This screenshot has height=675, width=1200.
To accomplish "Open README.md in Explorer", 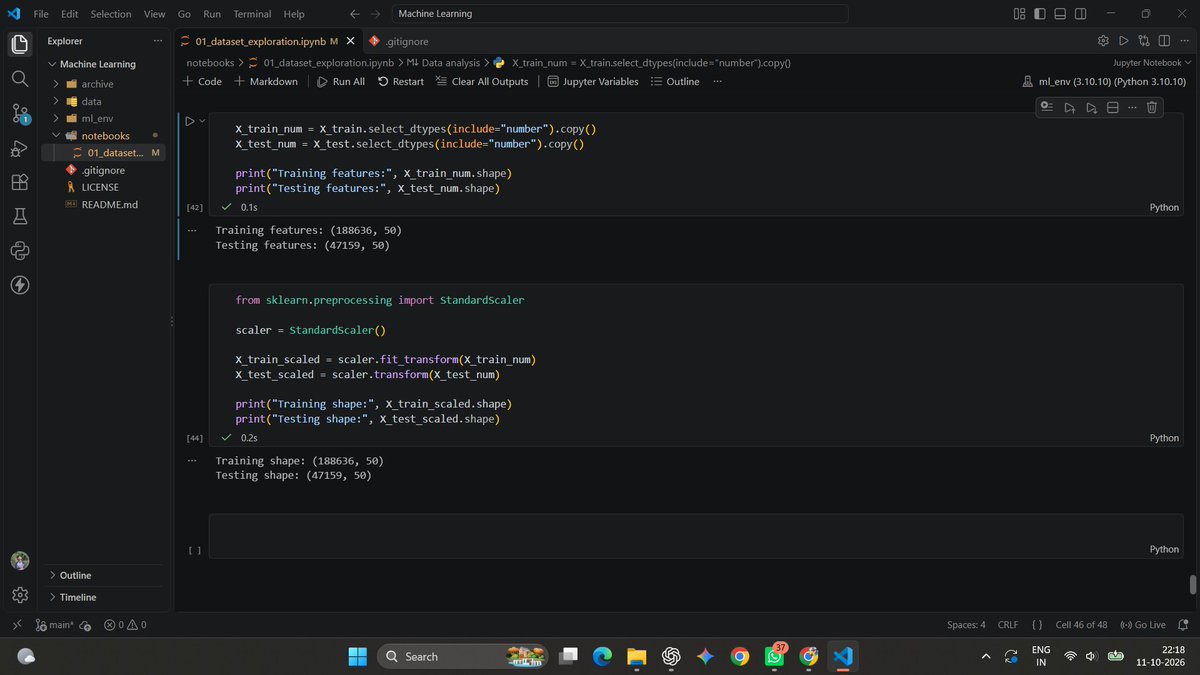I will tap(109, 204).
